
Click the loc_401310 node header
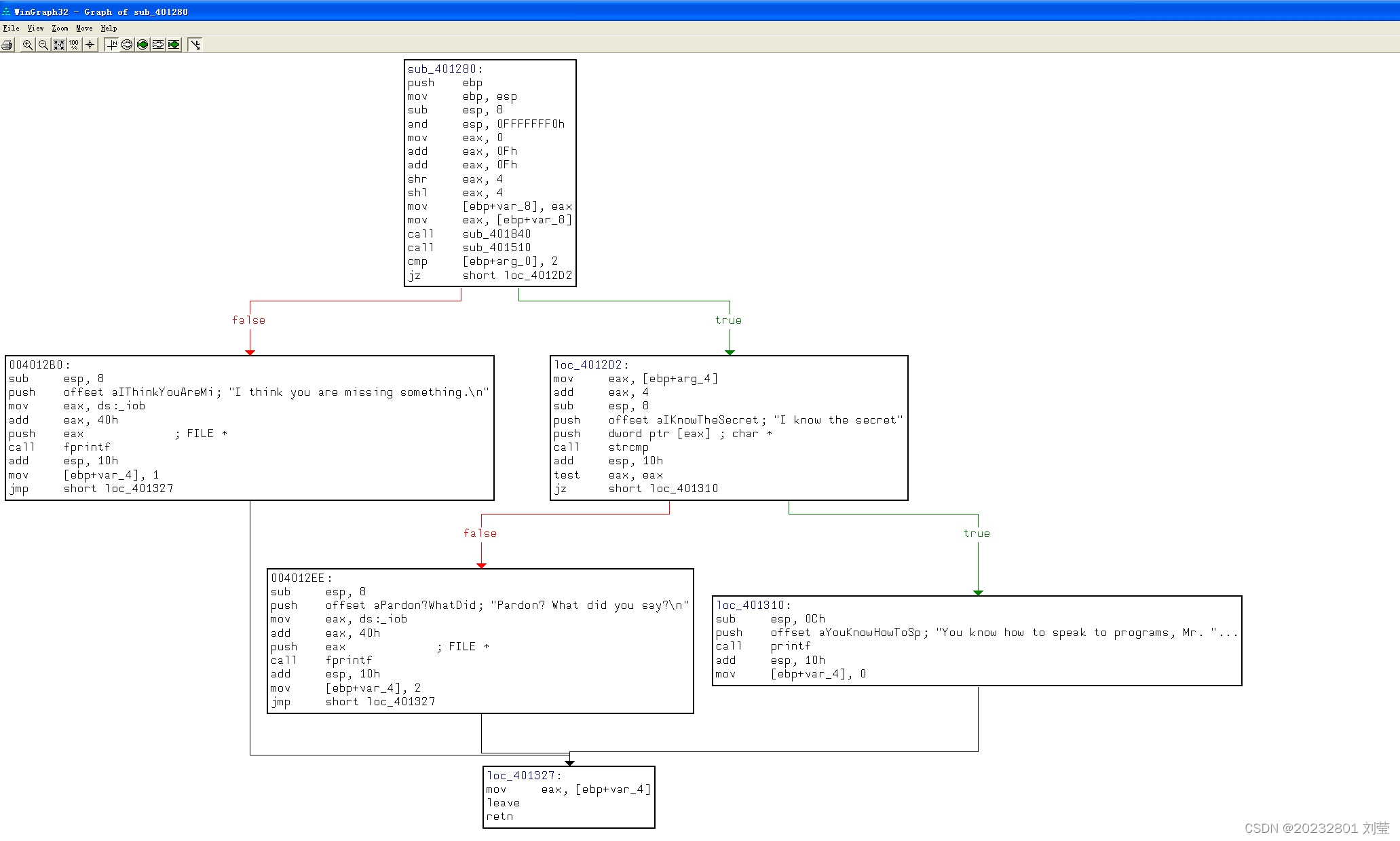754,605
